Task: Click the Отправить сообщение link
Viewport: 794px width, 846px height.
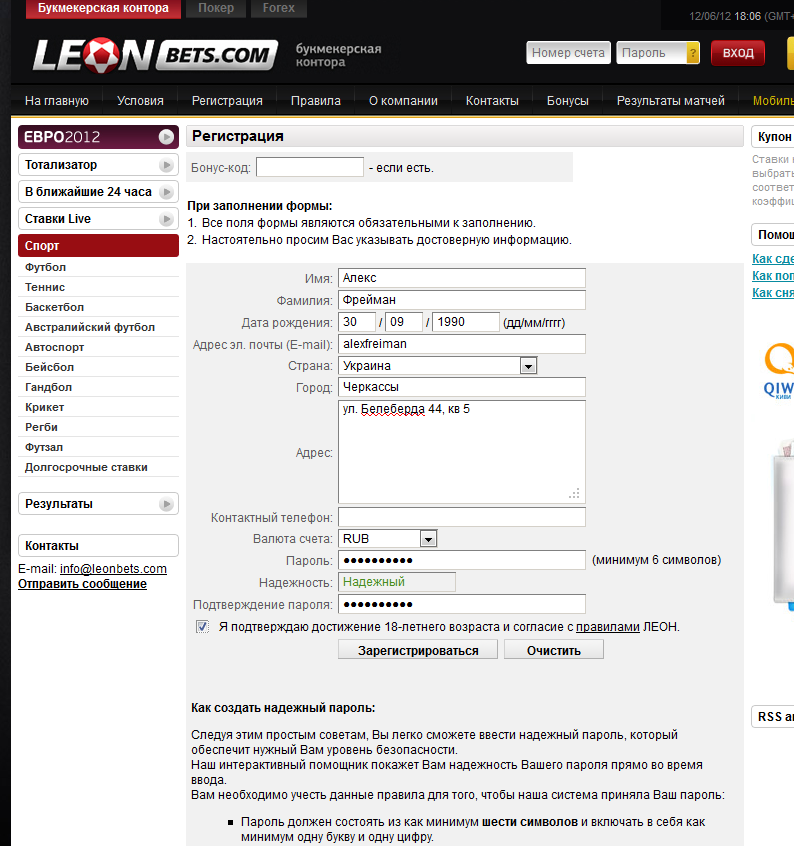Action: click(x=82, y=584)
